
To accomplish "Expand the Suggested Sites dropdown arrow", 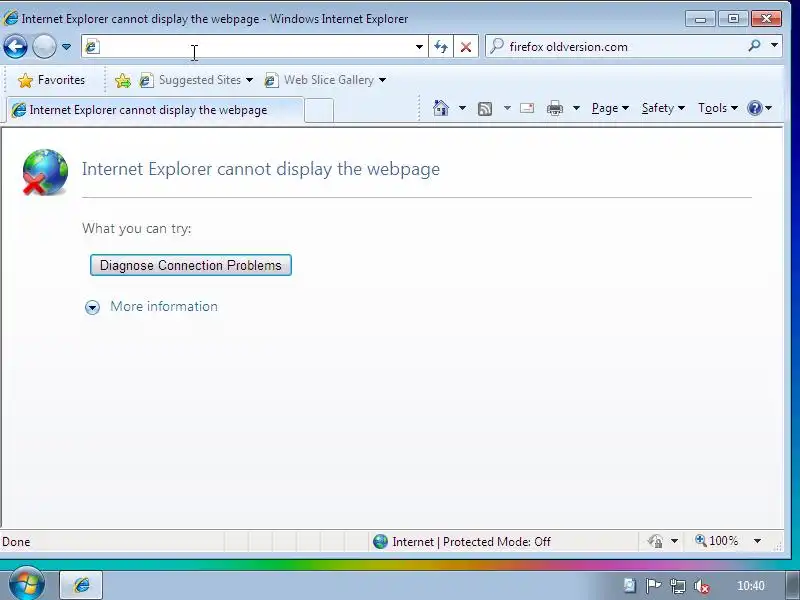I will (x=249, y=80).
